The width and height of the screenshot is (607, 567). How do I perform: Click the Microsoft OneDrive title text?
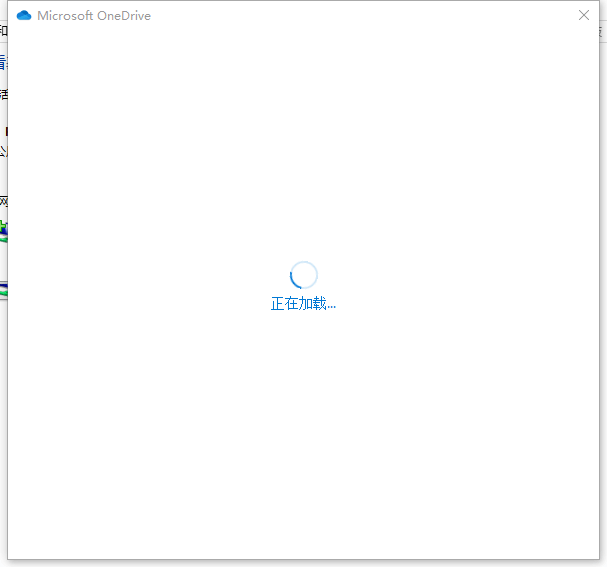[x=94, y=15]
